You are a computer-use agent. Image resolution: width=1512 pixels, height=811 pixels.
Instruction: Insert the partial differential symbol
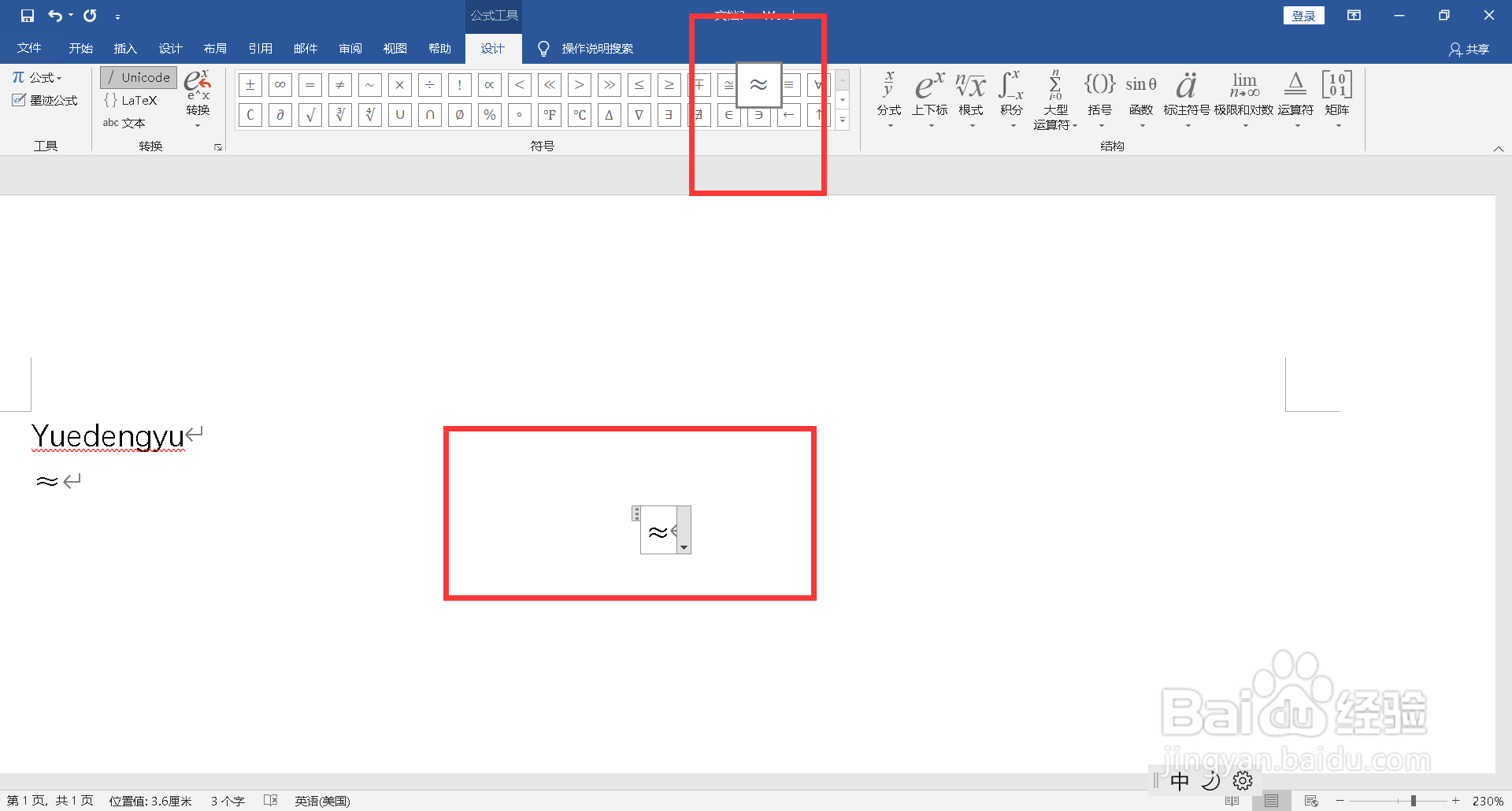pos(280,115)
